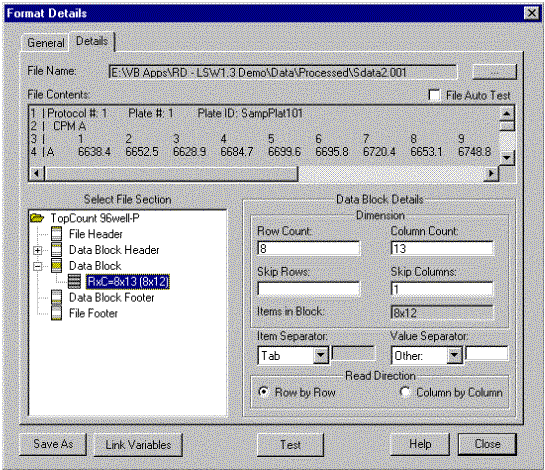Click the RxC=8x13 grid icon

click(74, 281)
